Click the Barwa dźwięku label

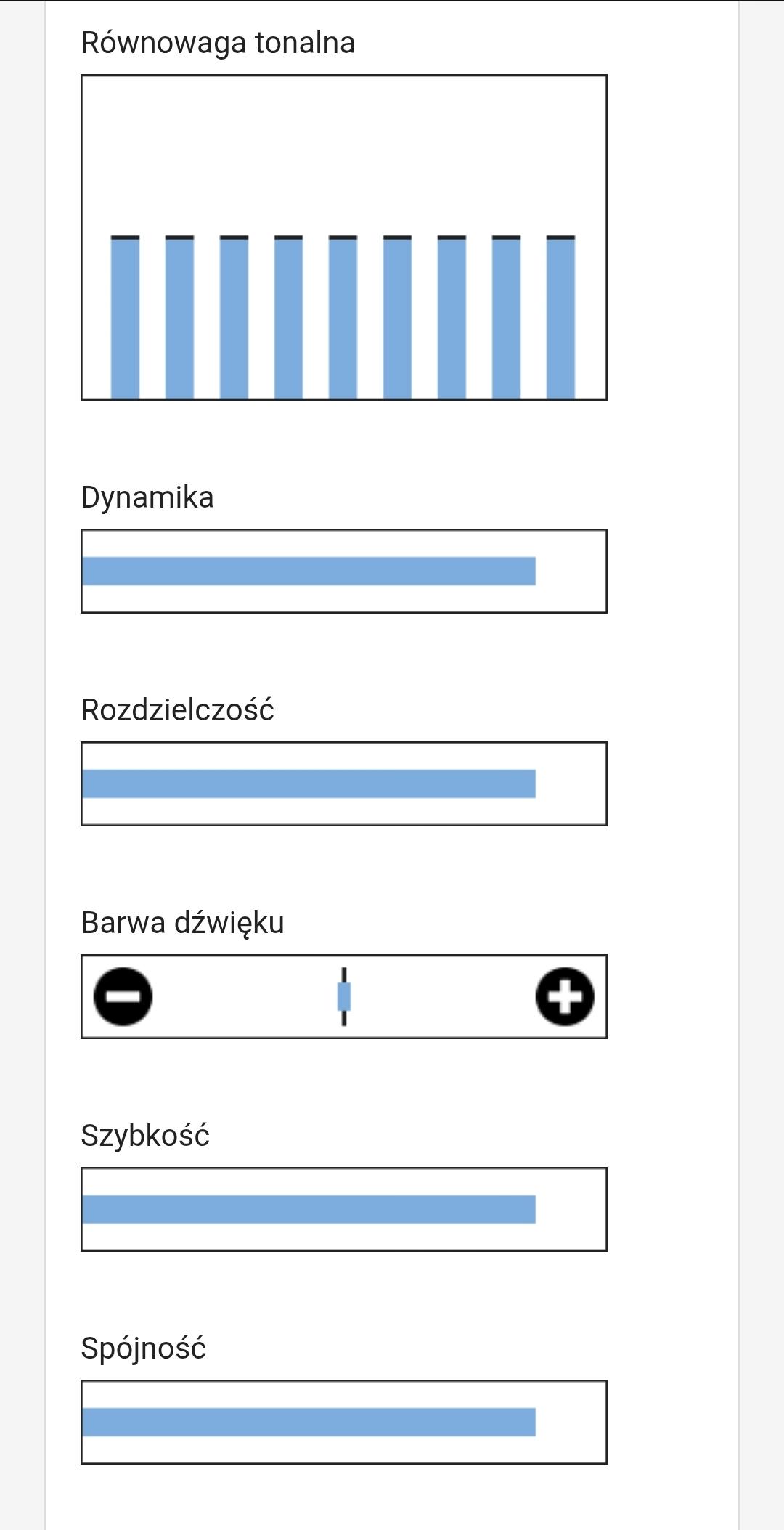pyautogui.click(x=182, y=923)
